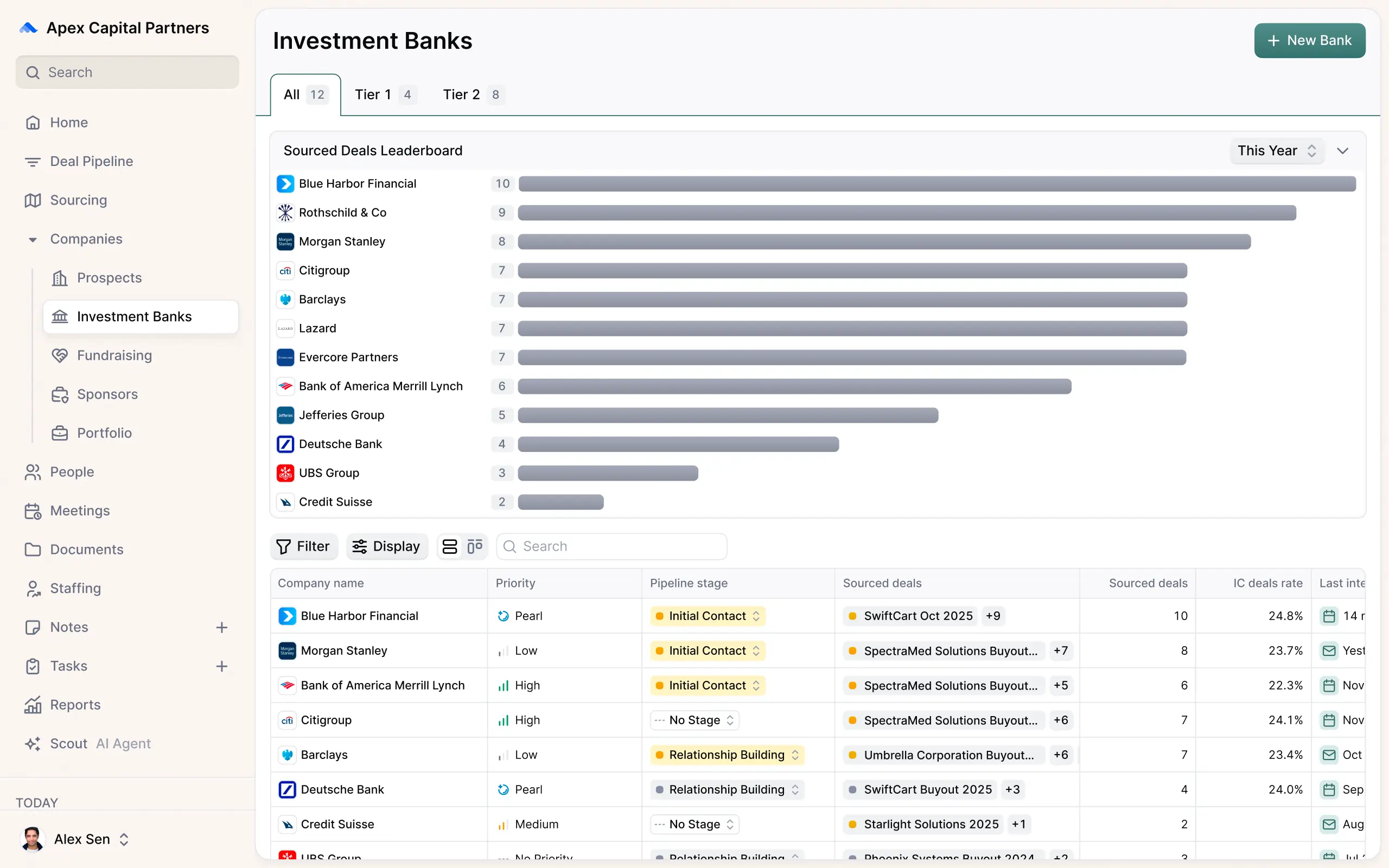
Task: Add a new note with plus icon
Action: 221,628
